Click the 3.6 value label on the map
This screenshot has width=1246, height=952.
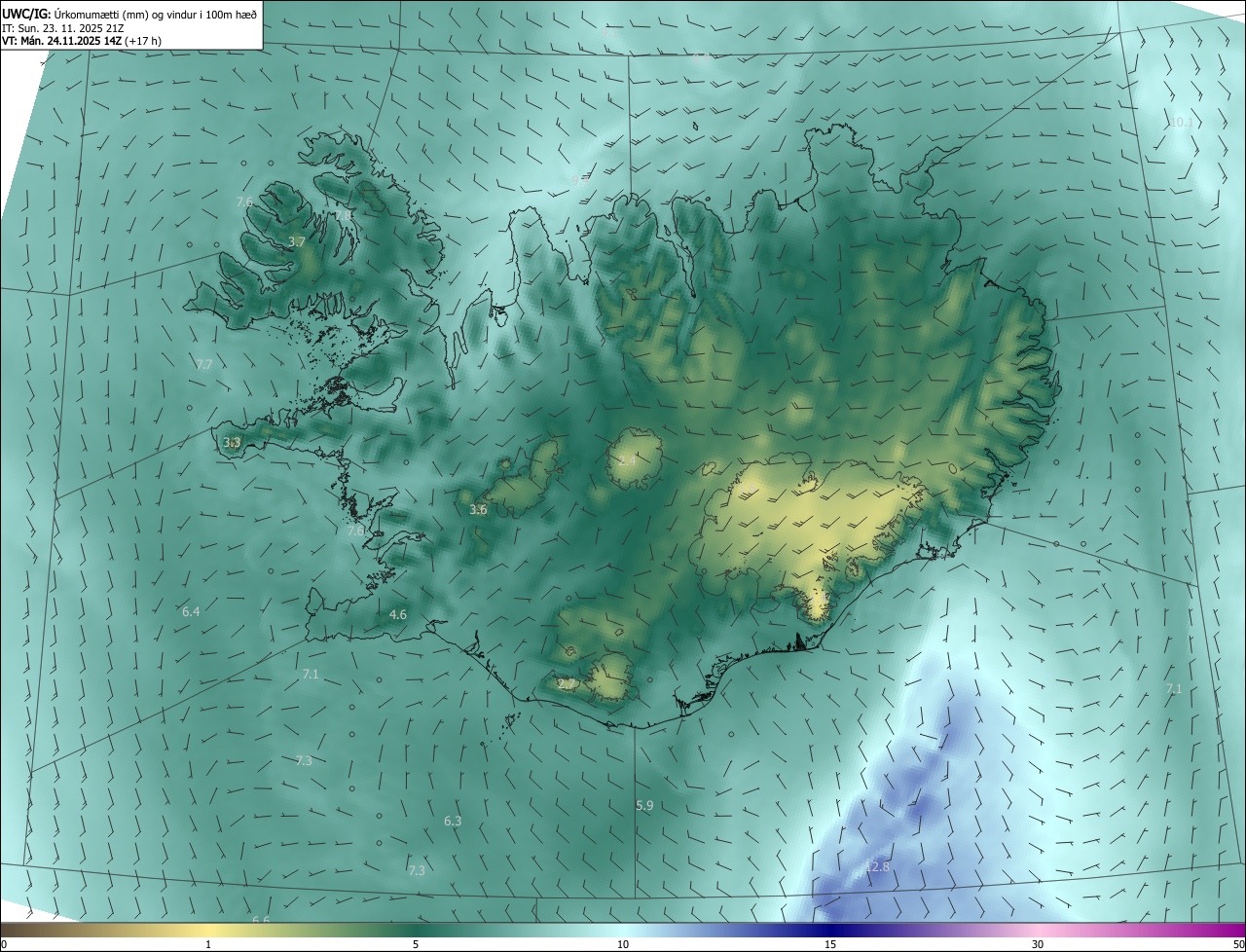click(x=478, y=510)
